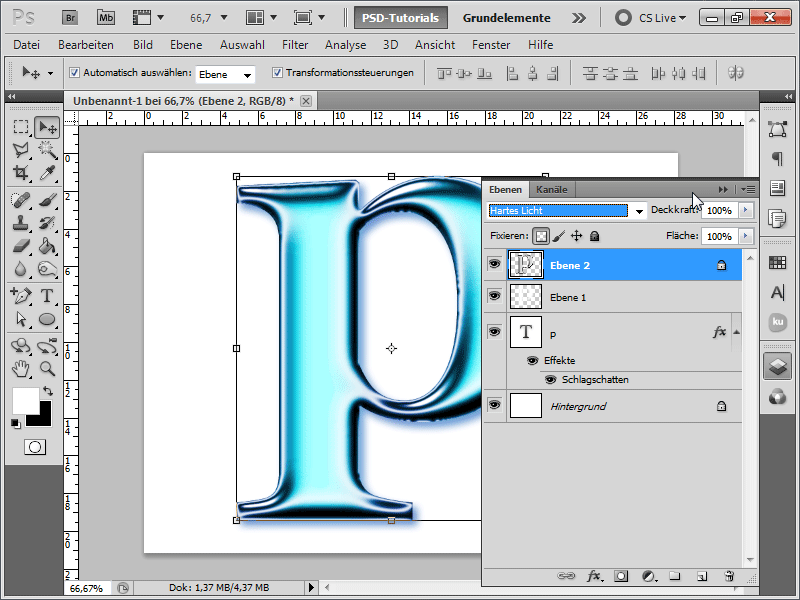The height and width of the screenshot is (600, 800).
Task: Toggle visibility of Effekte
Action: [532, 360]
